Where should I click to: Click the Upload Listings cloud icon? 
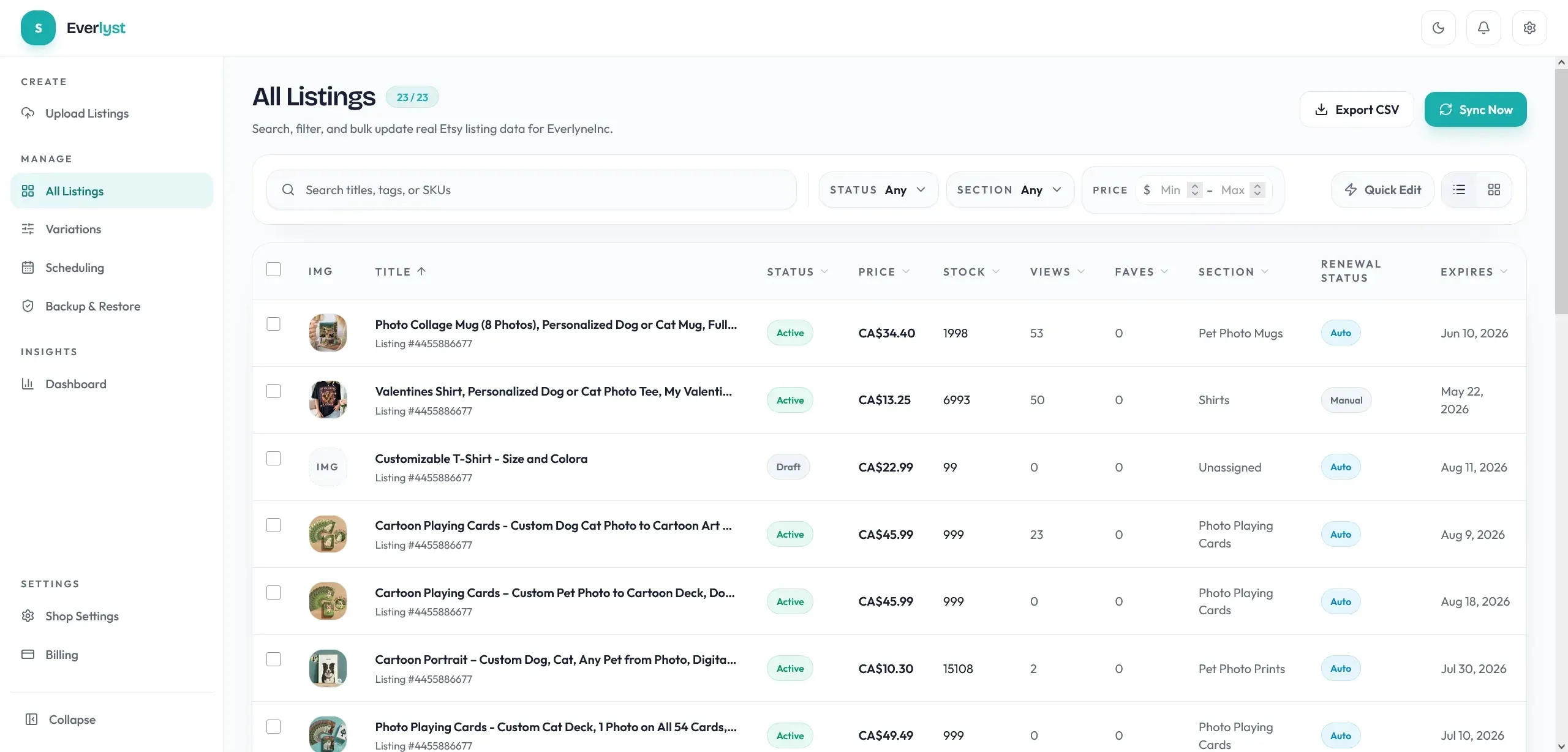click(x=28, y=113)
